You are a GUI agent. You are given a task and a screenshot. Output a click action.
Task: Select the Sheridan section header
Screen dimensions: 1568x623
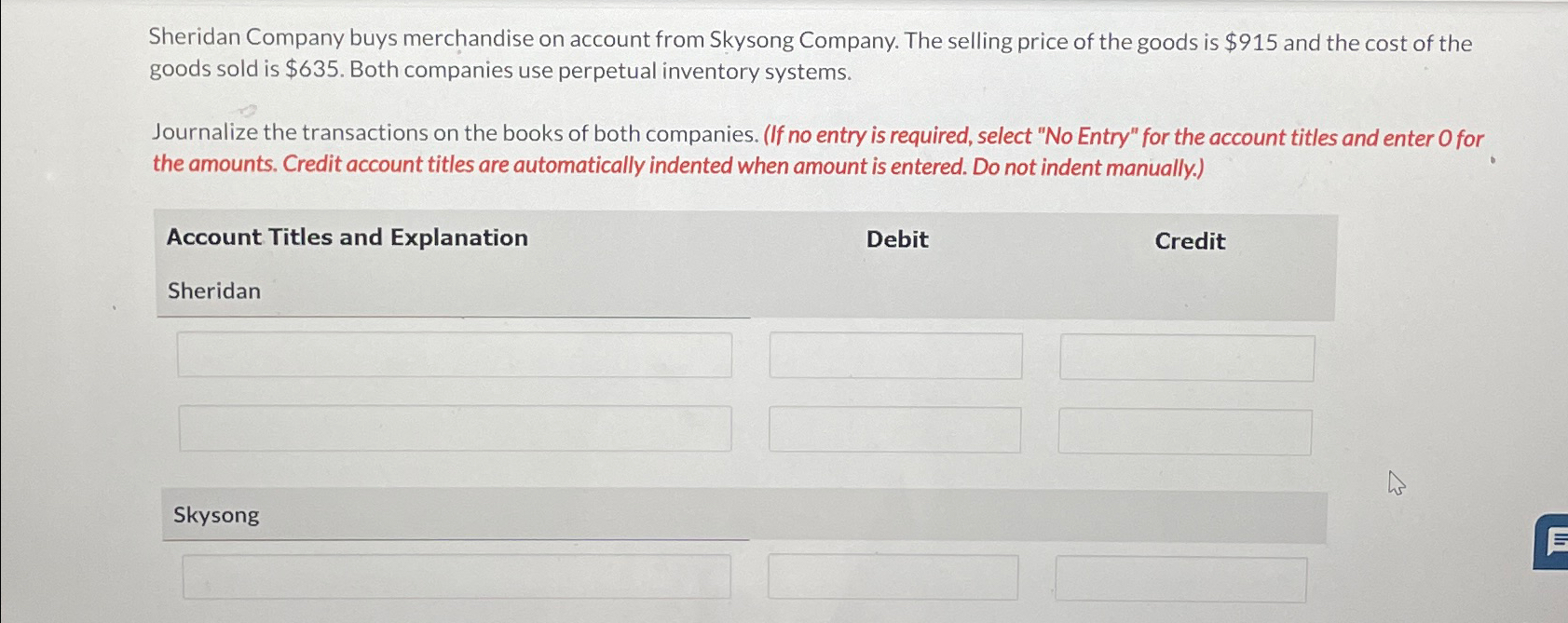[x=213, y=291]
